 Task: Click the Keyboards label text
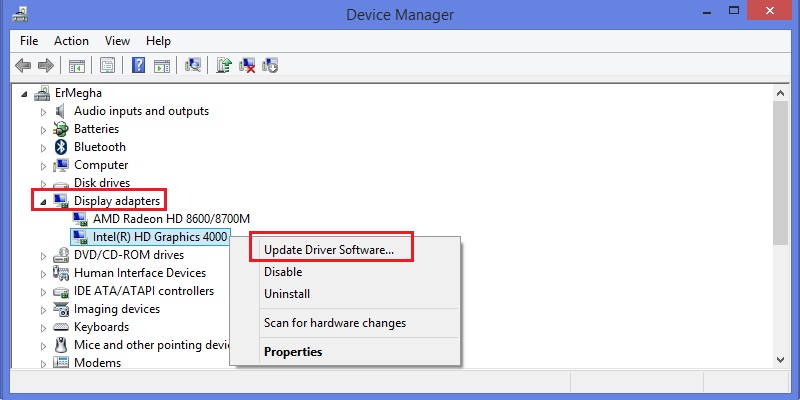(101, 327)
